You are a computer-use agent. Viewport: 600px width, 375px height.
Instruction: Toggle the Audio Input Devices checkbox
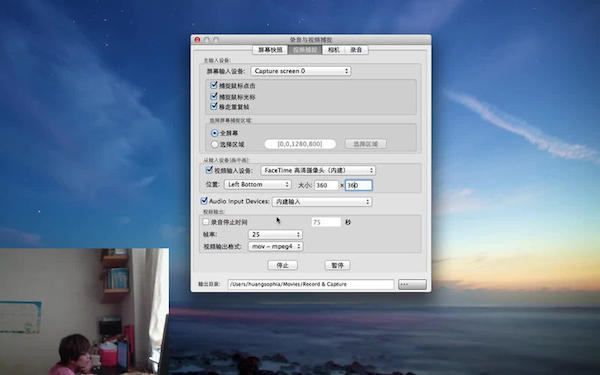click(204, 201)
